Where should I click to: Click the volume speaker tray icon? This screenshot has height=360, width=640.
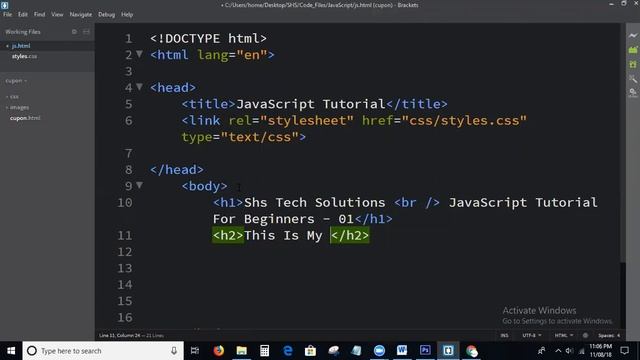point(569,351)
